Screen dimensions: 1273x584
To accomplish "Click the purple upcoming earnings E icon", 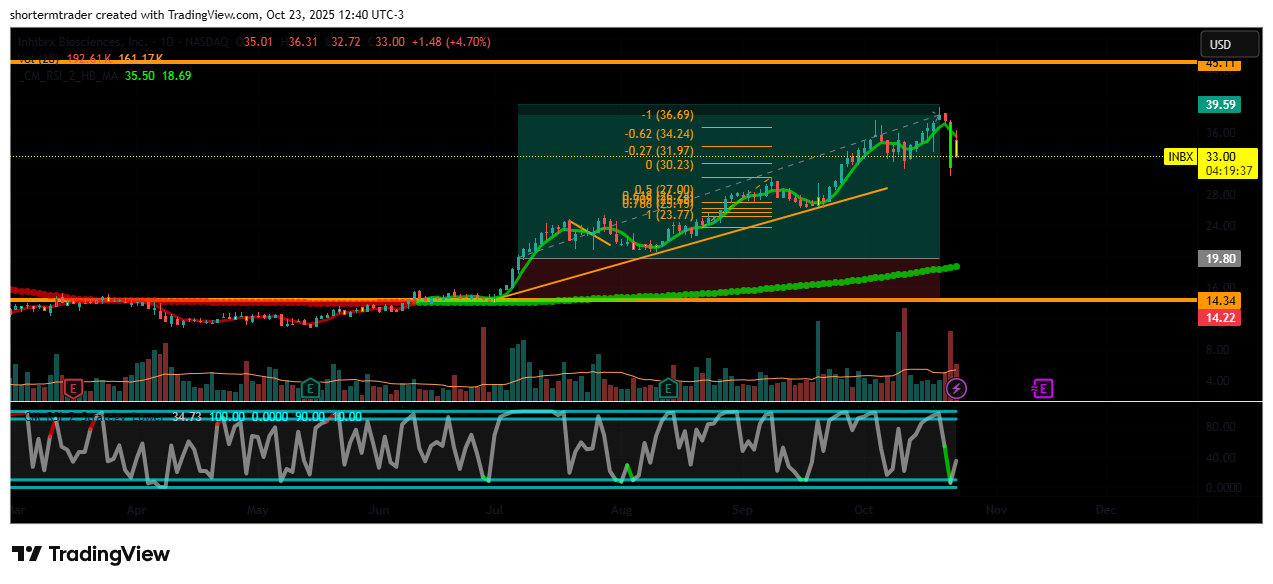I will click(1042, 387).
